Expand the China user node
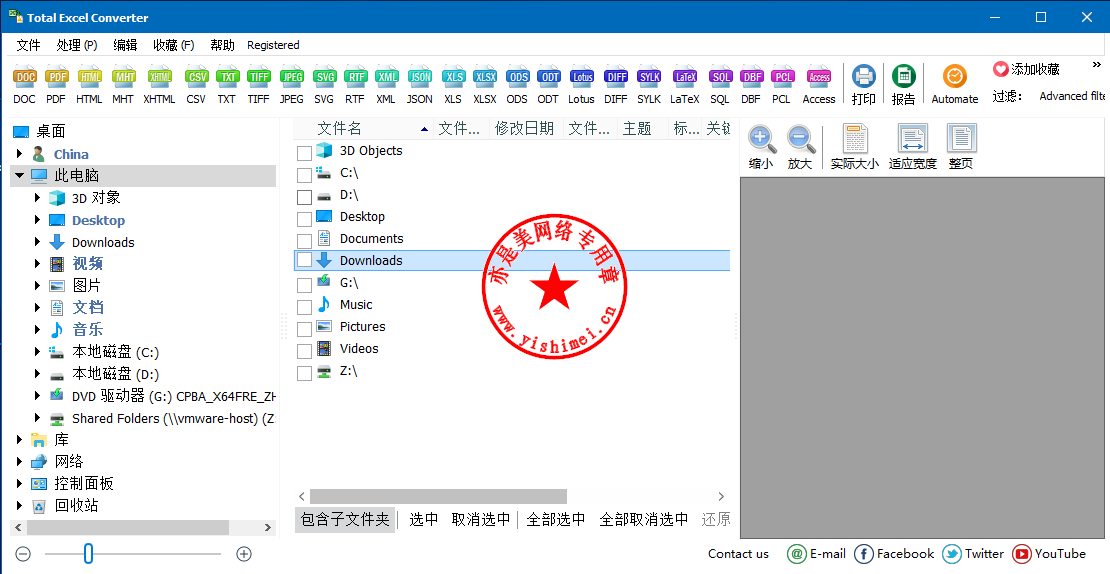Viewport: 1110px width, 574px height. tap(20, 154)
